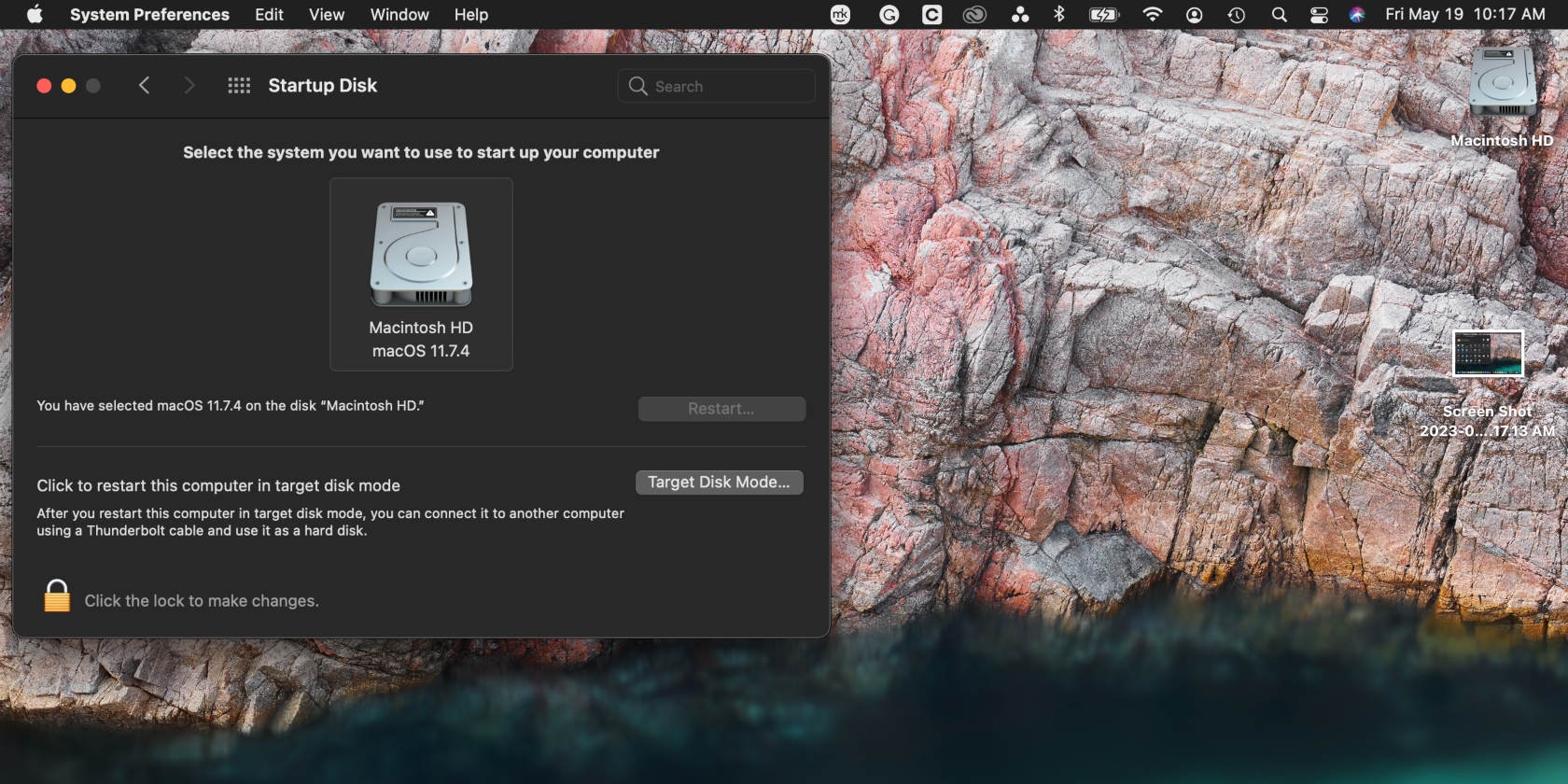The height and width of the screenshot is (784, 1568).
Task: Open the Help menu
Action: (x=471, y=14)
